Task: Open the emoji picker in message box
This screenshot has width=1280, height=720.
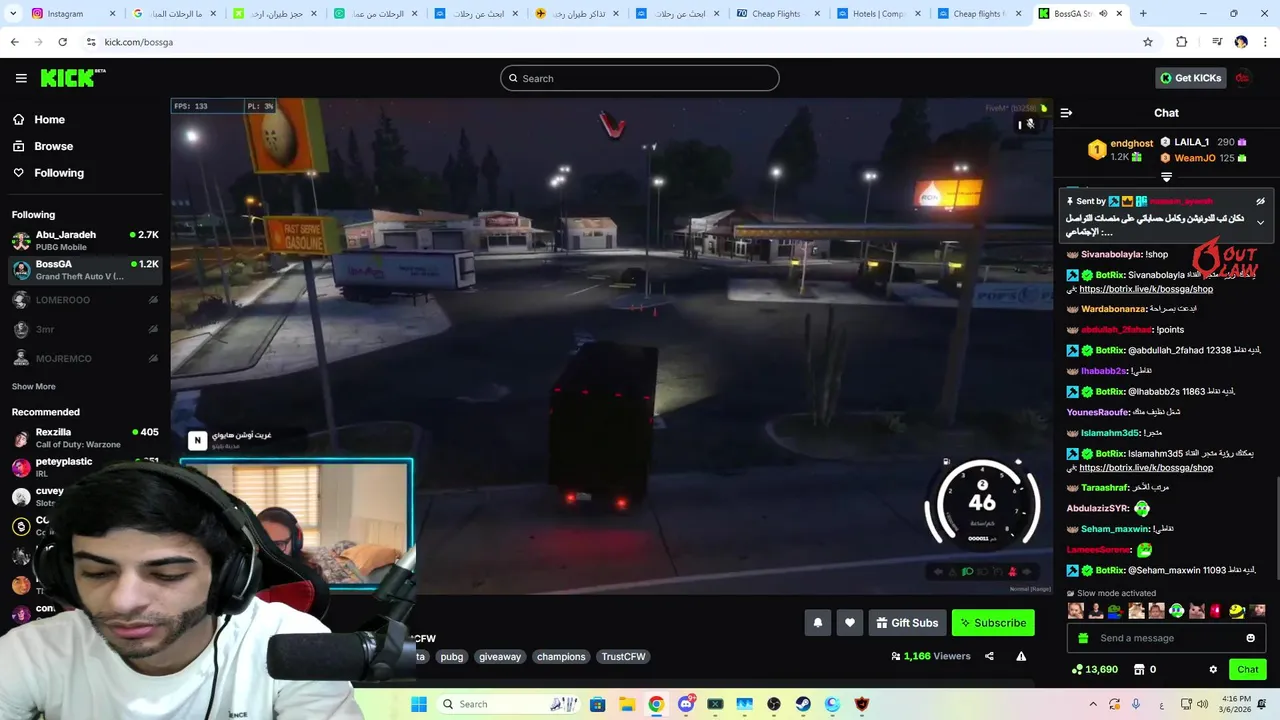Action: click(x=1250, y=638)
